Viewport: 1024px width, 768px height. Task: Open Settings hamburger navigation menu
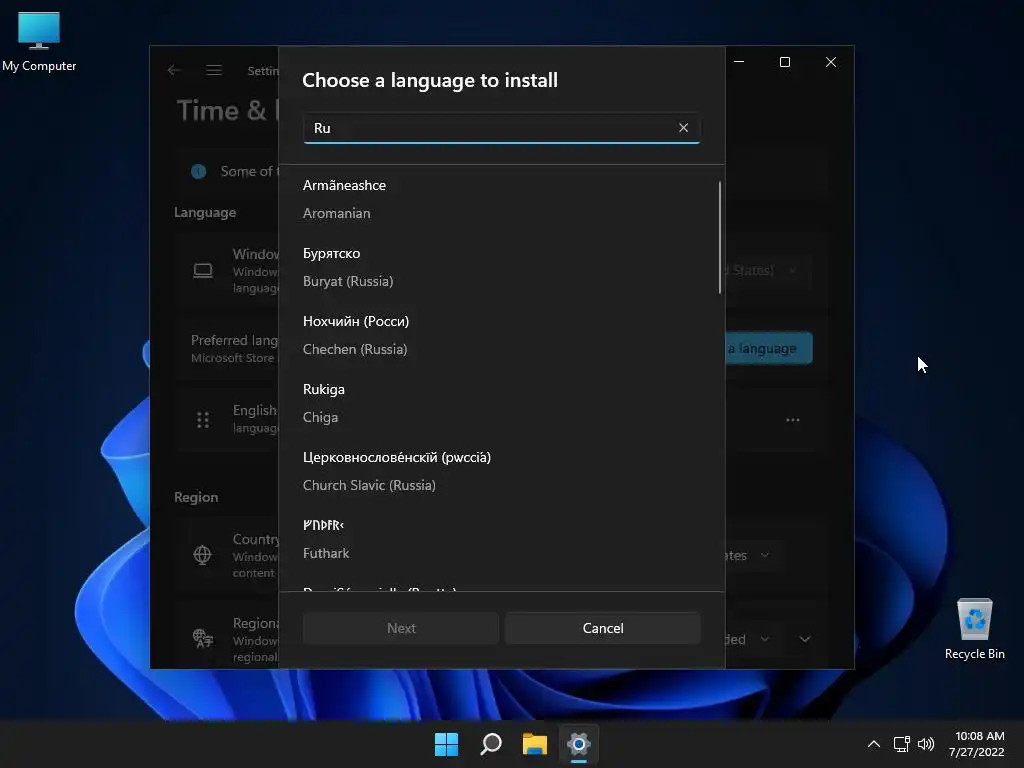tap(214, 70)
